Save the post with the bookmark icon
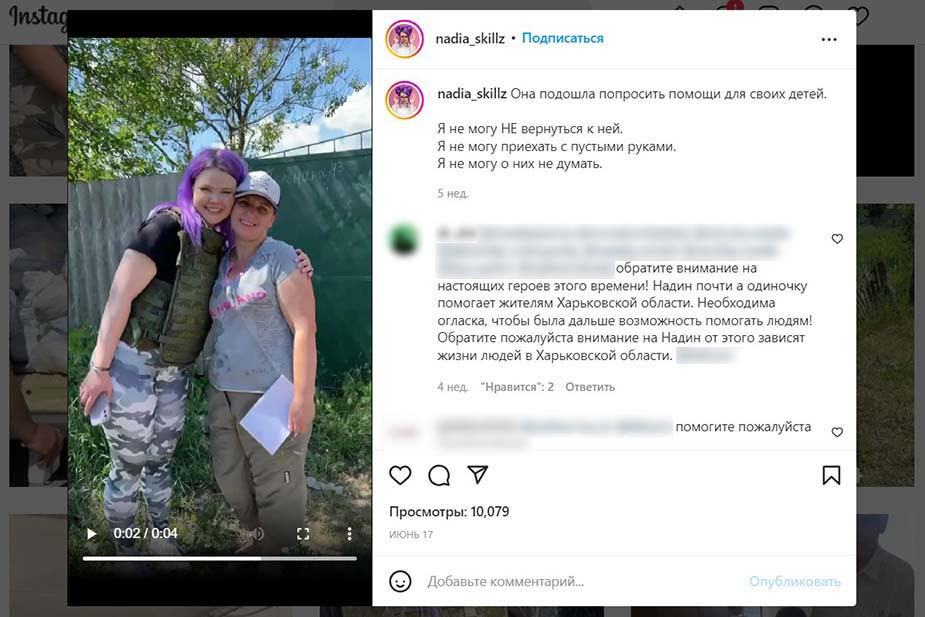This screenshot has height=617, width=925. pyautogui.click(x=831, y=475)
